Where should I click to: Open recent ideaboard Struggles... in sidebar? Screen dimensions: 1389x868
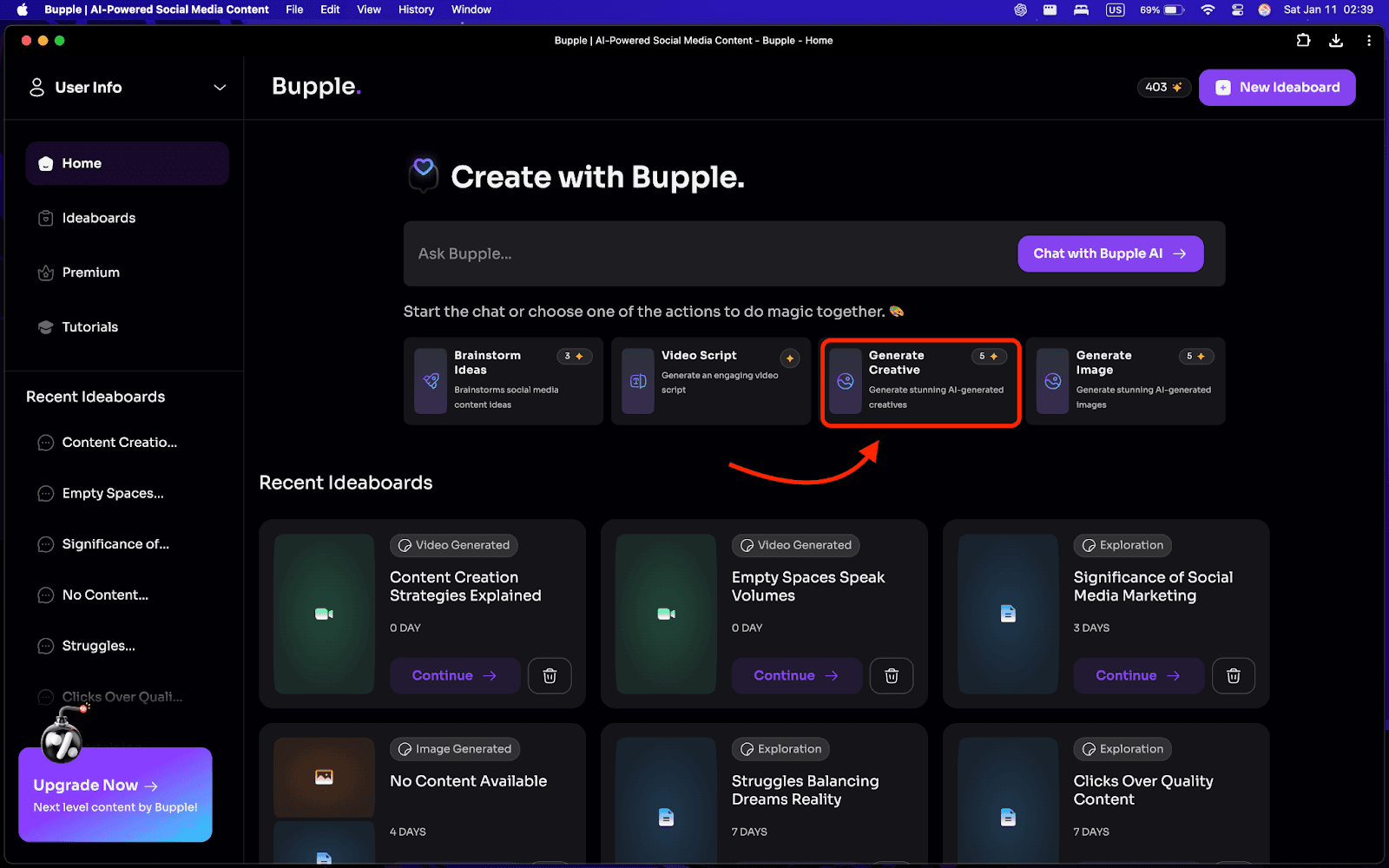tap(87, 646)
